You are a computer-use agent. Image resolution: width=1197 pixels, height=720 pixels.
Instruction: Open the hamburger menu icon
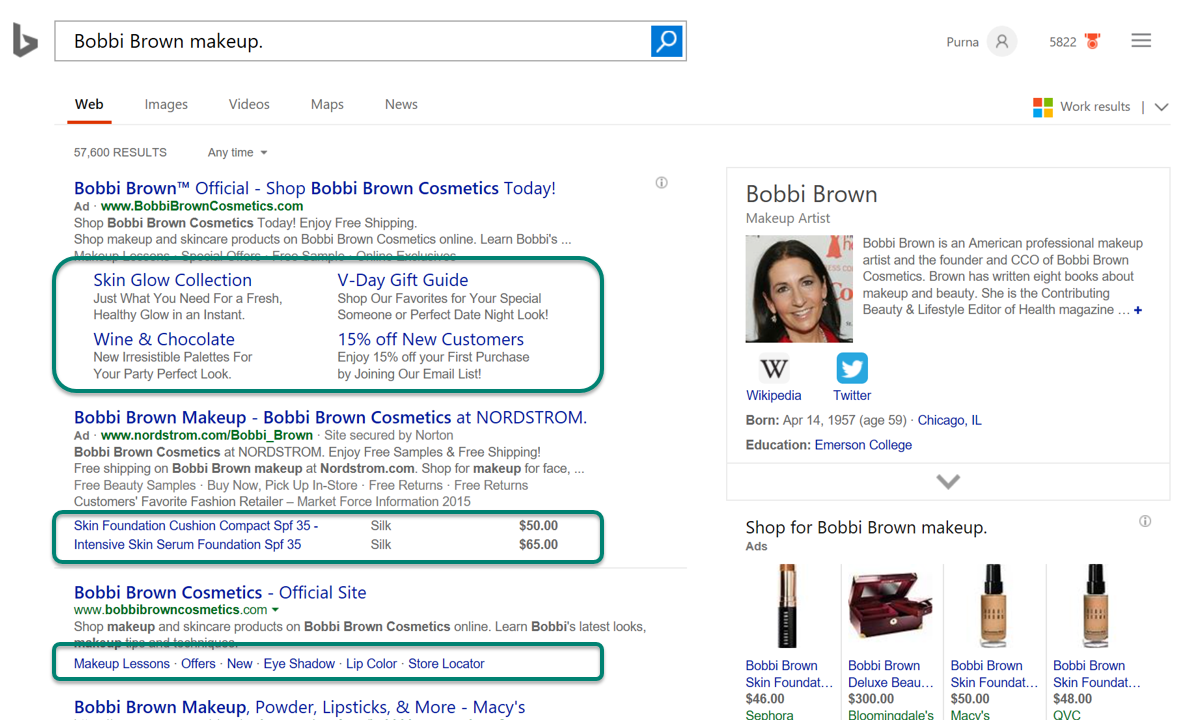[x=1141, y=41]
